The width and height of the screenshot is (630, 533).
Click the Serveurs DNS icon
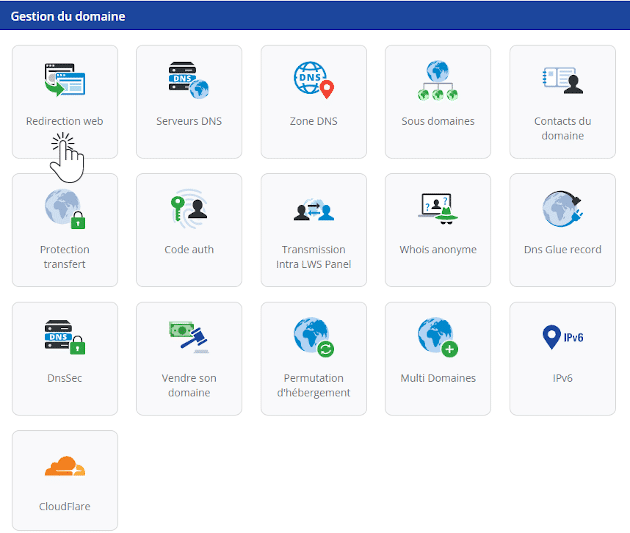point(189,80)
